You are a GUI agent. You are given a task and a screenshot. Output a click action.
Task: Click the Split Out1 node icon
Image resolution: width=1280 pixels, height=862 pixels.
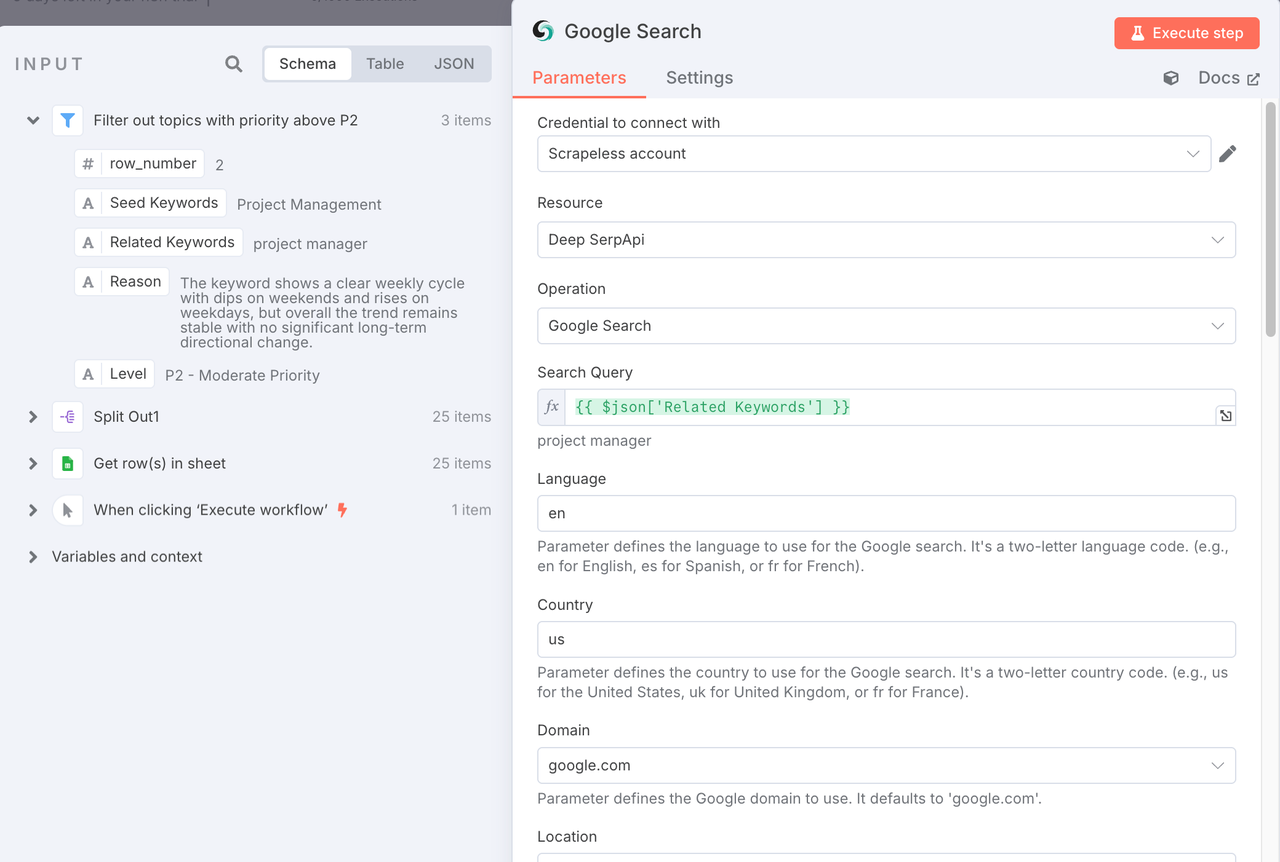click(x=67, y=417)
